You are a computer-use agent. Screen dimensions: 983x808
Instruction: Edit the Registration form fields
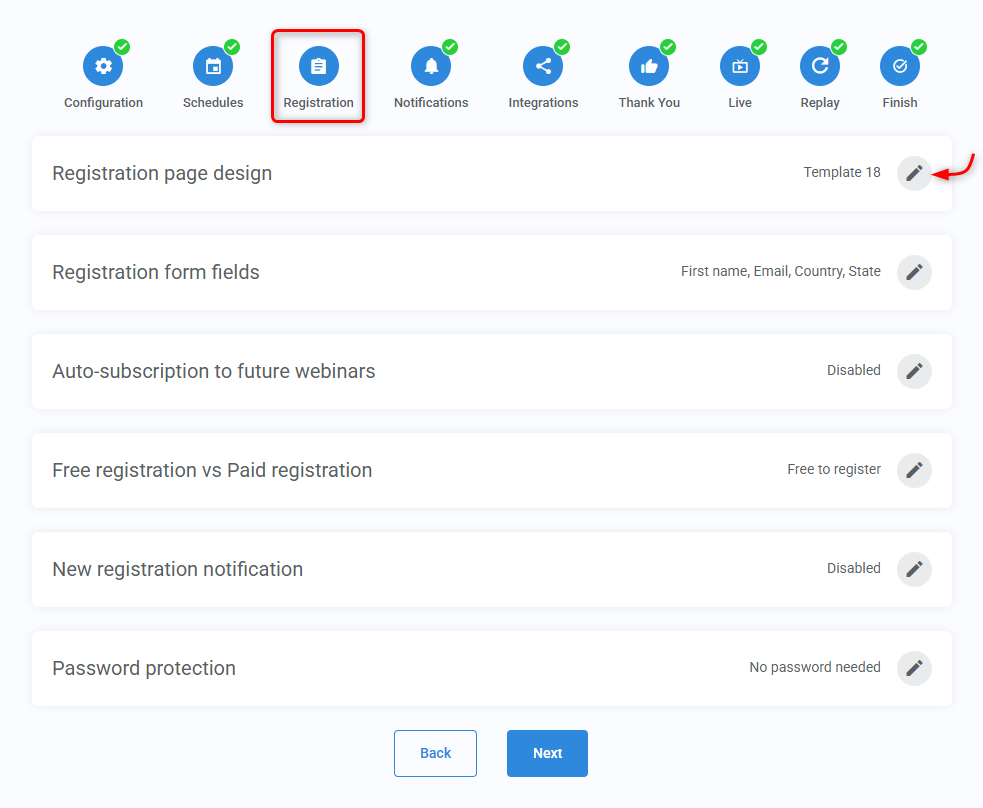[x=914, y=272]
